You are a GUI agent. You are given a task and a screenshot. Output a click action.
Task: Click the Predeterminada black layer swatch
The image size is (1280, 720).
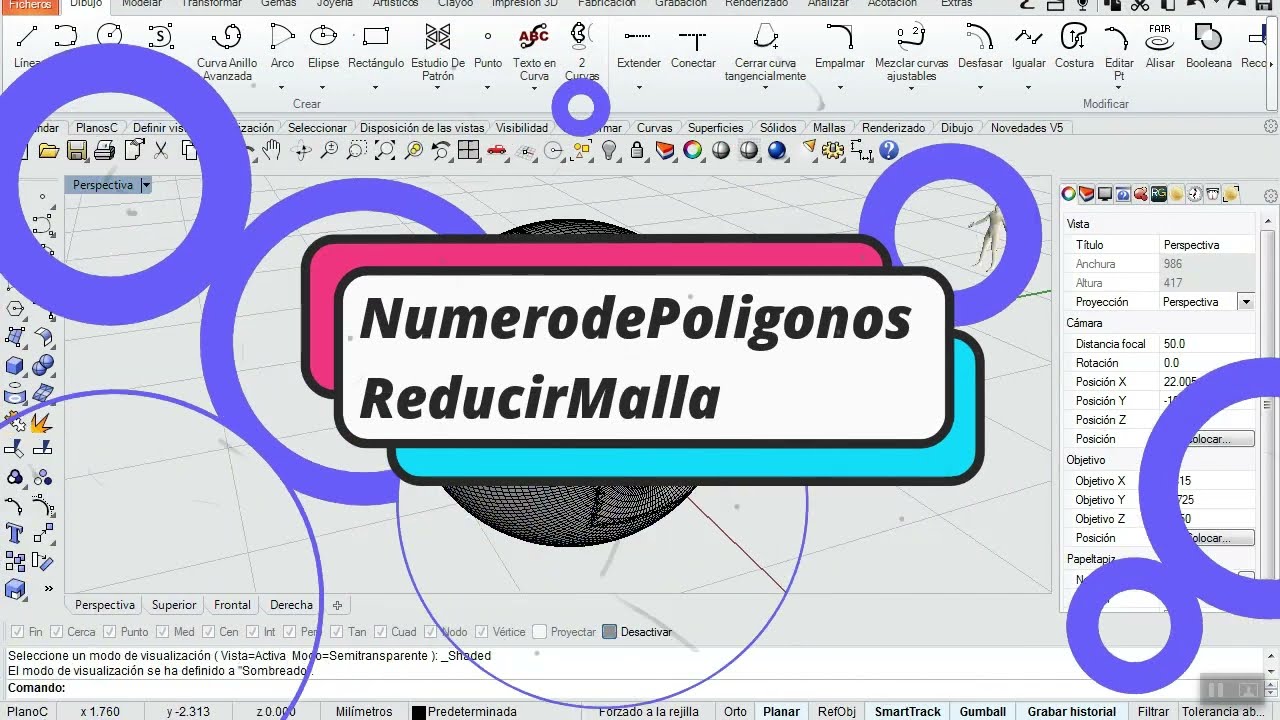click(419, 712)
